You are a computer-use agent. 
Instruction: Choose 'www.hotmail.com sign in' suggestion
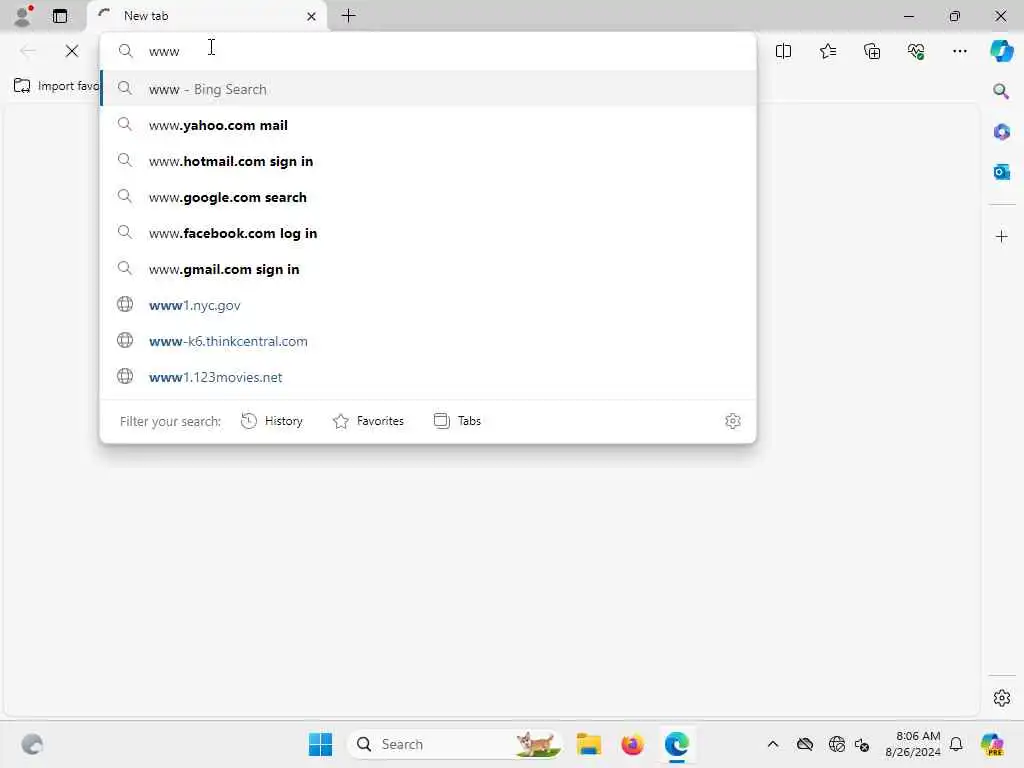coord(428,161)
